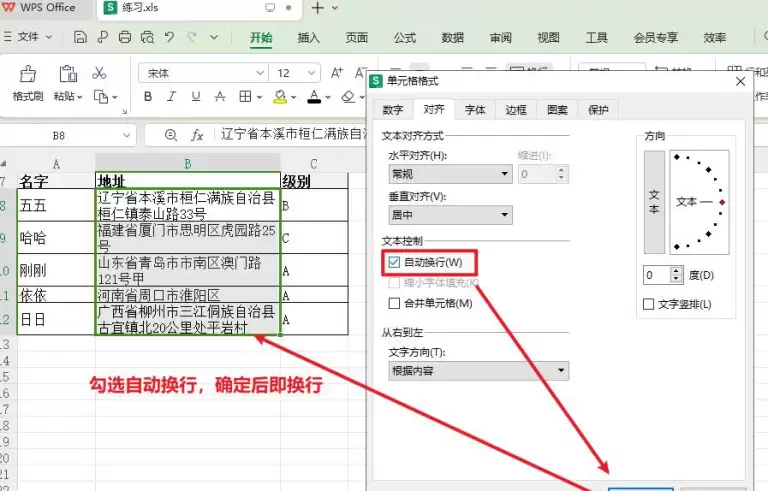Image resolution: width=768 pixels, height=491 pixels.
Task: Click the Undo arrow icon
Action: (169, 38)
